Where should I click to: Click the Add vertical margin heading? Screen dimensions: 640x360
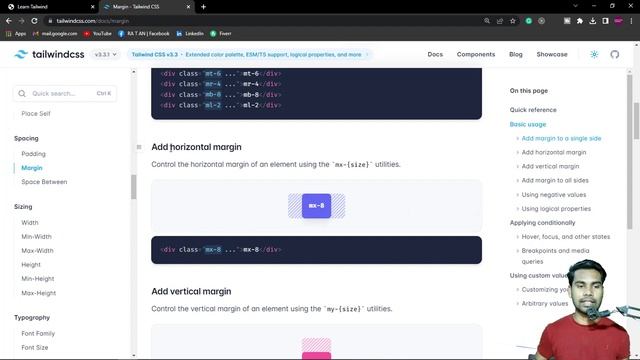click(191, 291)
